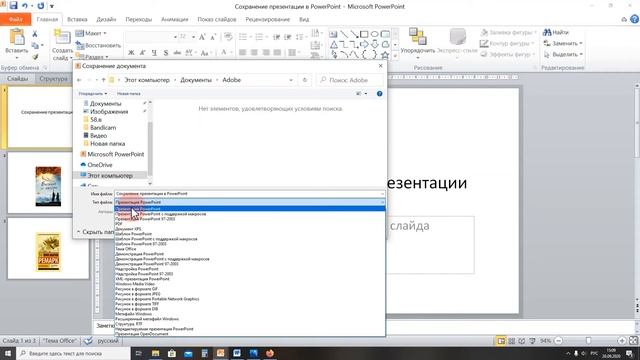640x360 pixels.
Task: Toggle text shadow (S) formatting
Action: [x=166, y=53]
